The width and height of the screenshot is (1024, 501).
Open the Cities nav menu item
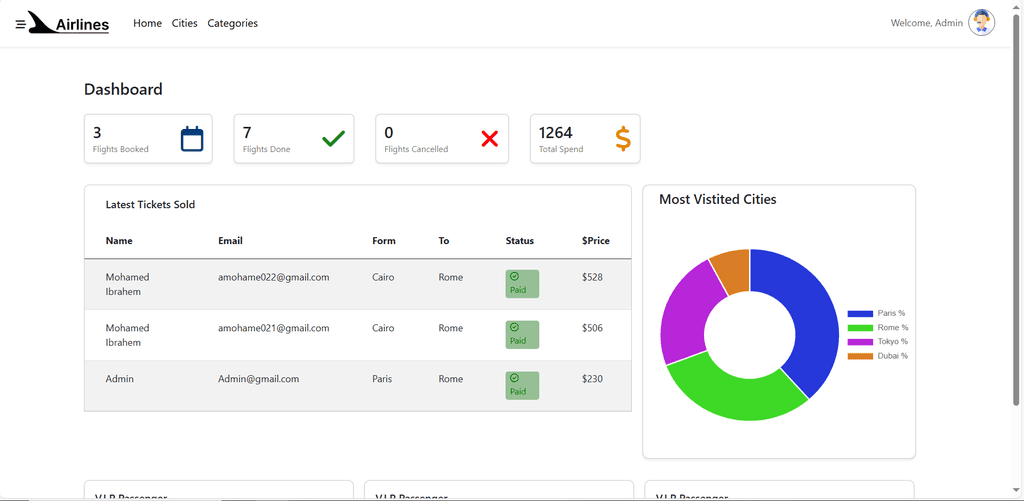pyautogui.click(x=185, y=23)
